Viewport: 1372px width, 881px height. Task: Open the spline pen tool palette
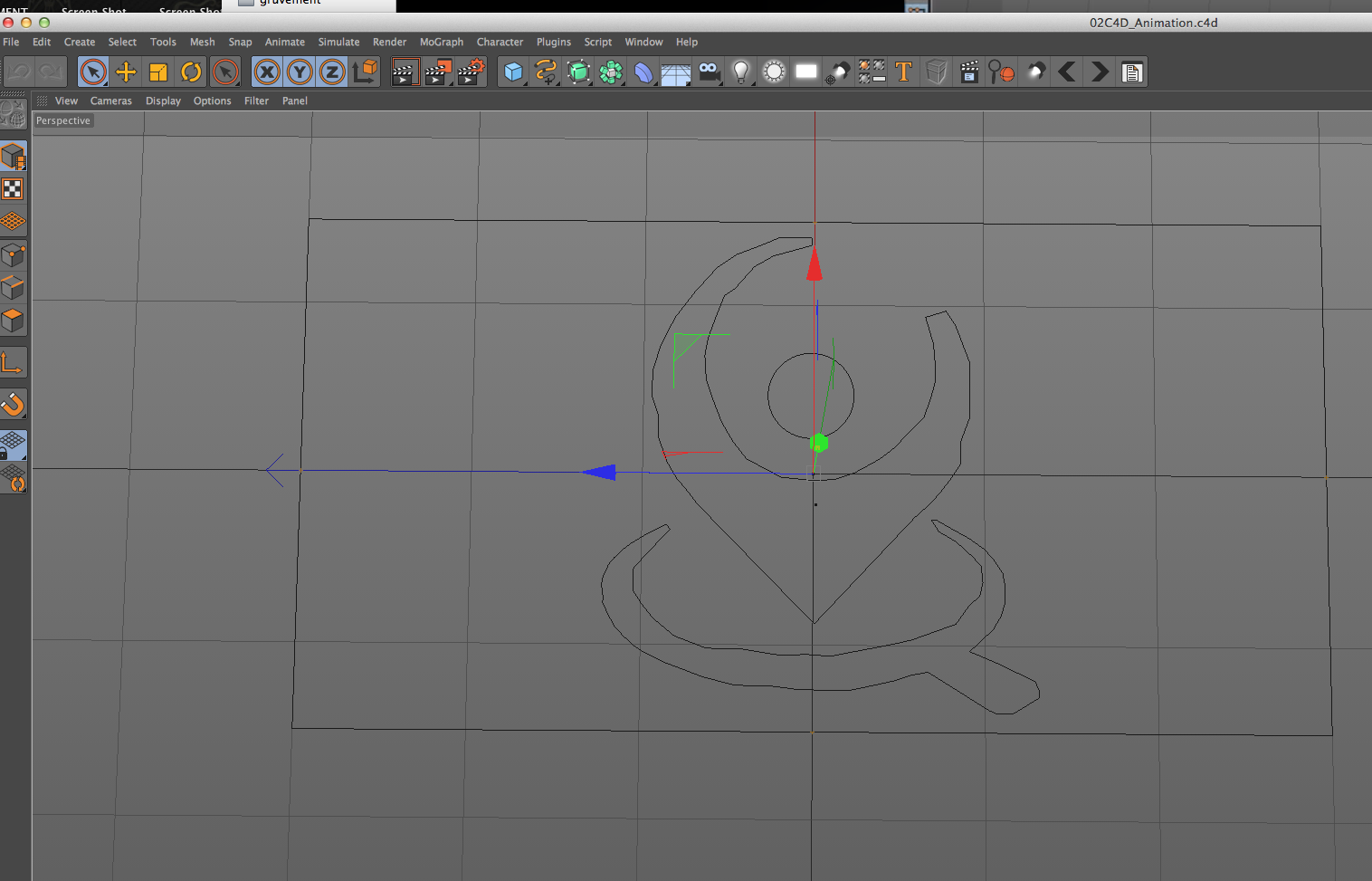[546, 72]
